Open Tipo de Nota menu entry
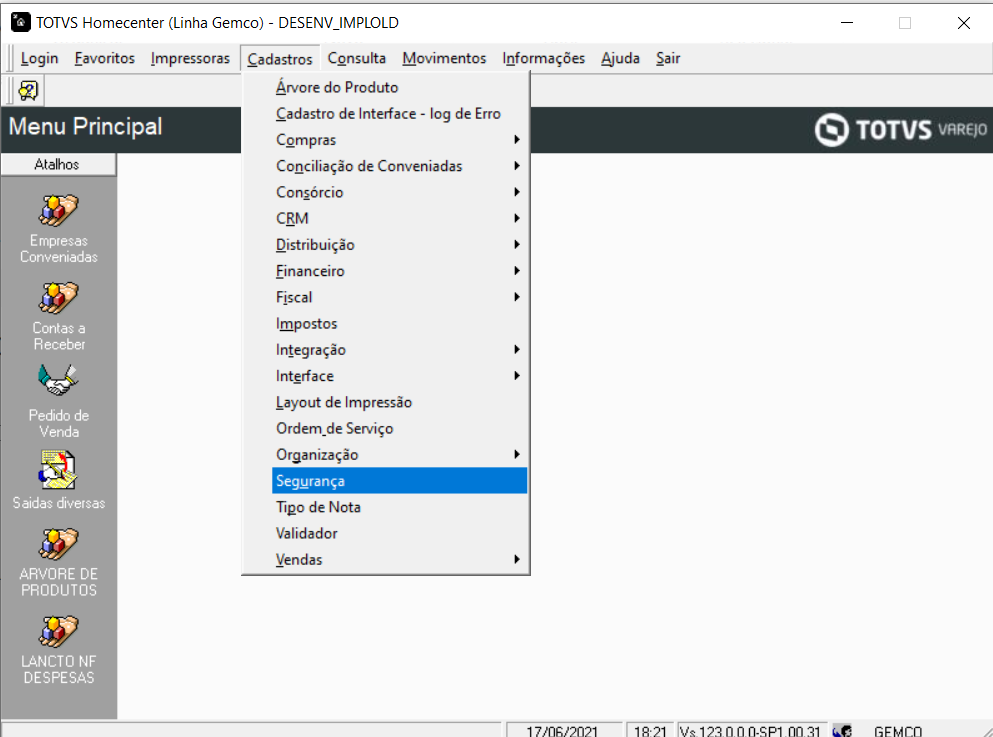The width and height of the screenshot is (993, 737). (400, 507)
